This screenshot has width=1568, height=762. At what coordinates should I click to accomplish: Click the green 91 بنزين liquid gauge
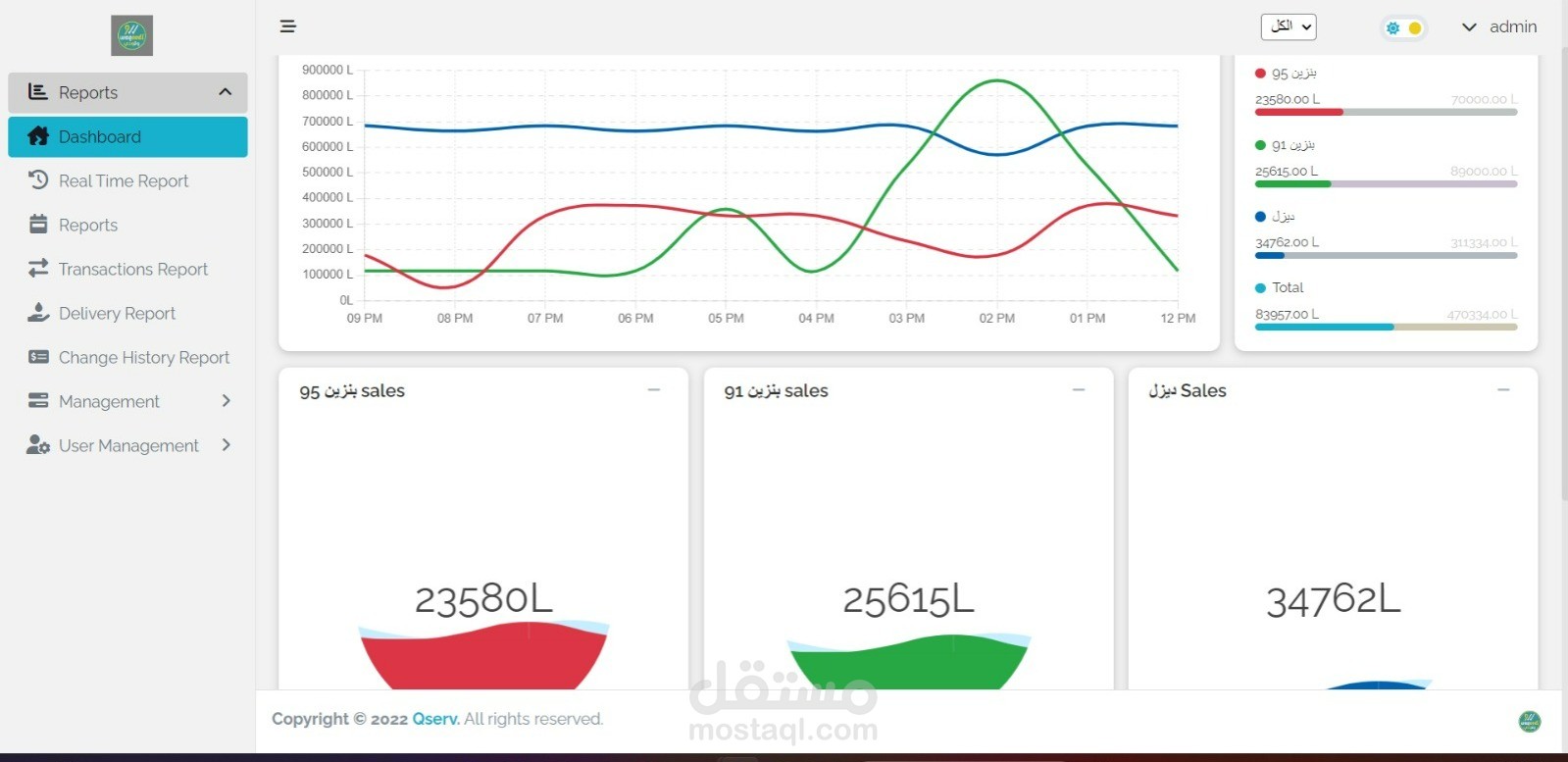pyautogui.click(x=908, y=662)
